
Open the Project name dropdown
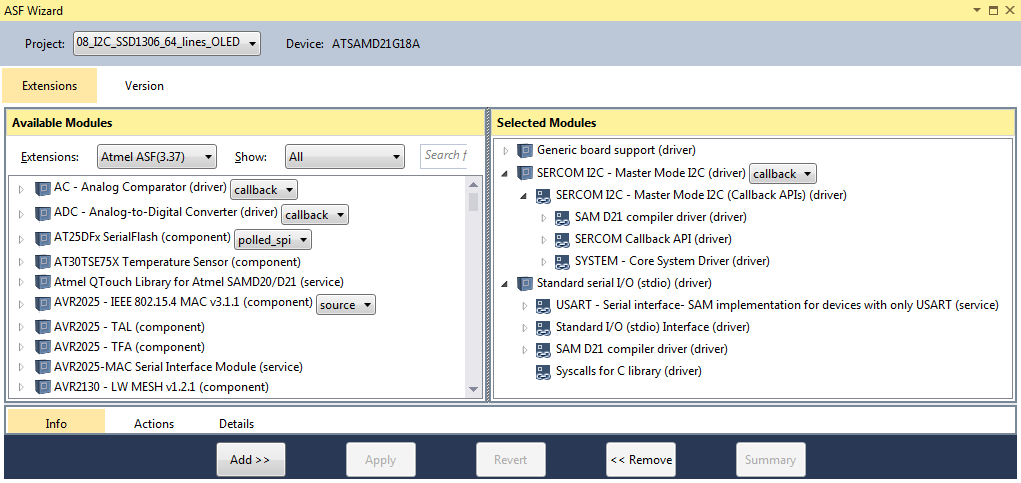tap(167, 43)
